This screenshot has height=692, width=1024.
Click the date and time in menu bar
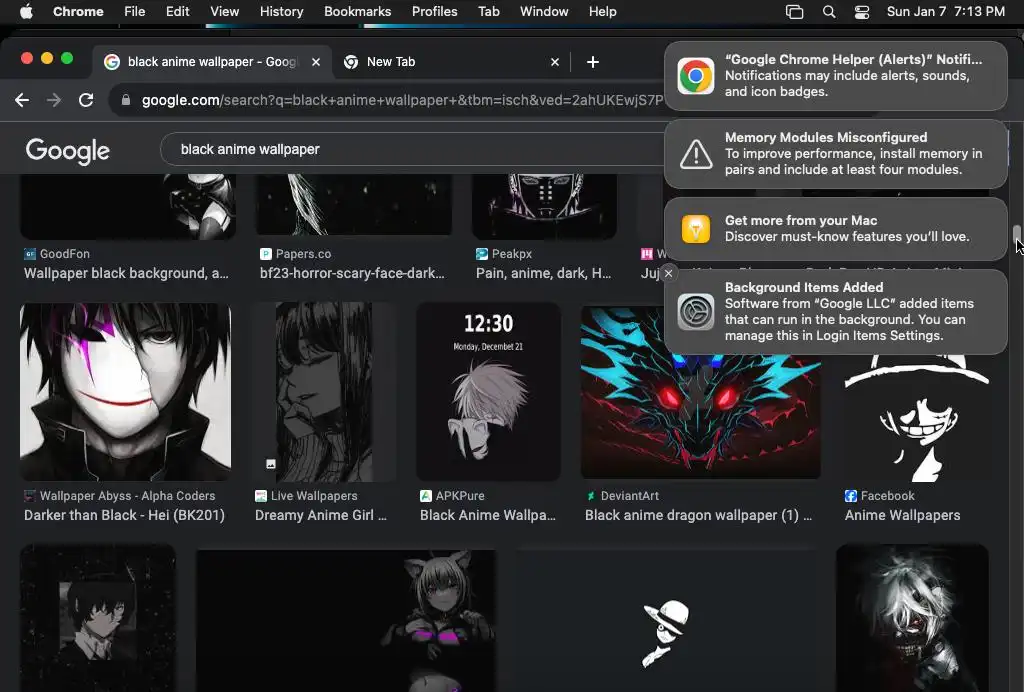tap(946, 12)
